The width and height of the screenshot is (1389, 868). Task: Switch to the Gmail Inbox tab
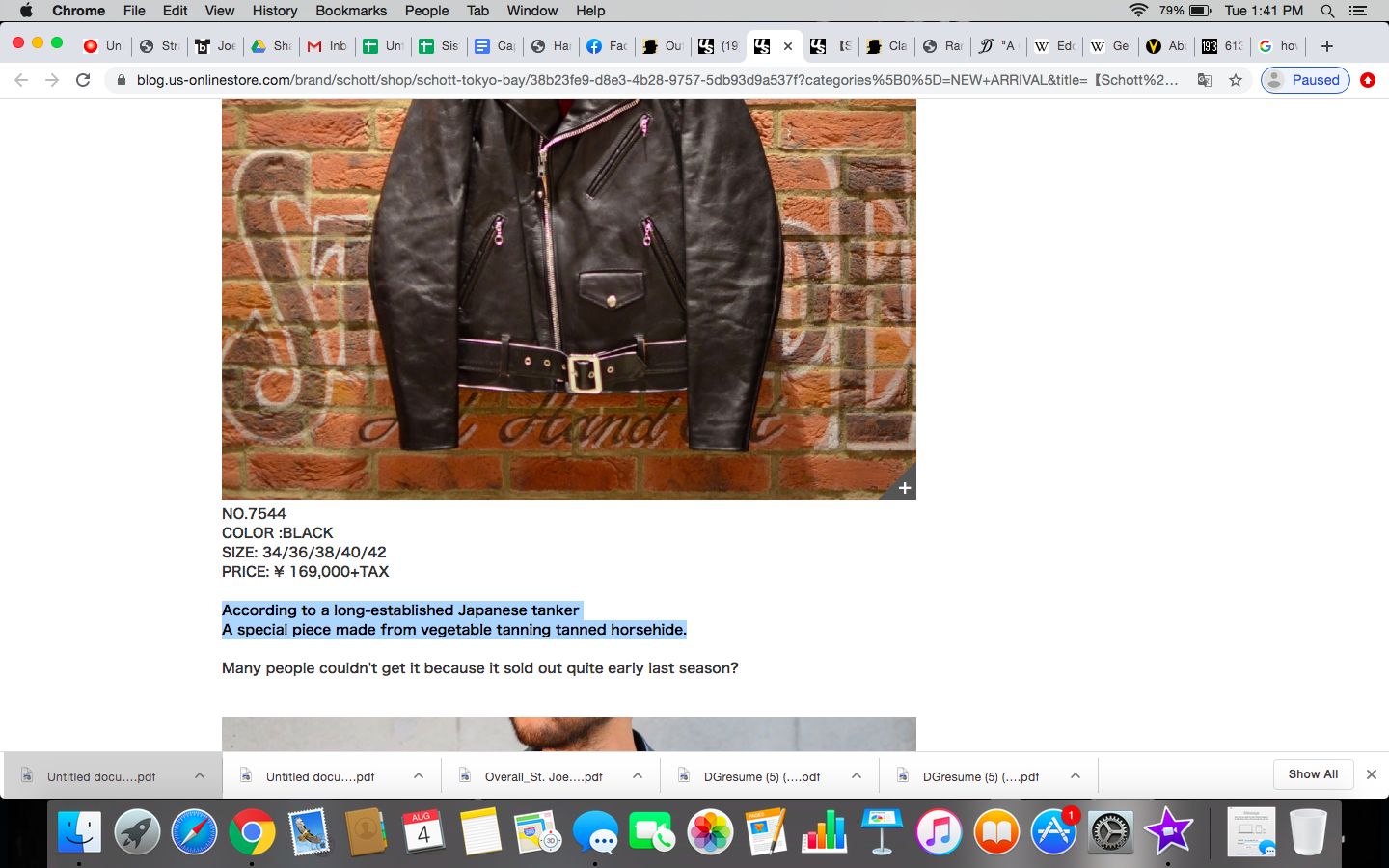pyautogui.click(x=327, y=45)
